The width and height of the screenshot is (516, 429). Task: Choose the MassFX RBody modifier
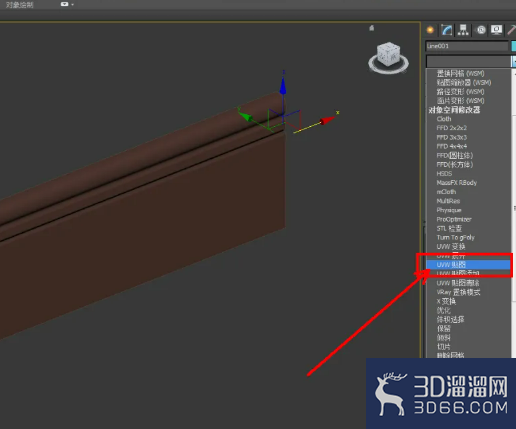pos(457,183)
